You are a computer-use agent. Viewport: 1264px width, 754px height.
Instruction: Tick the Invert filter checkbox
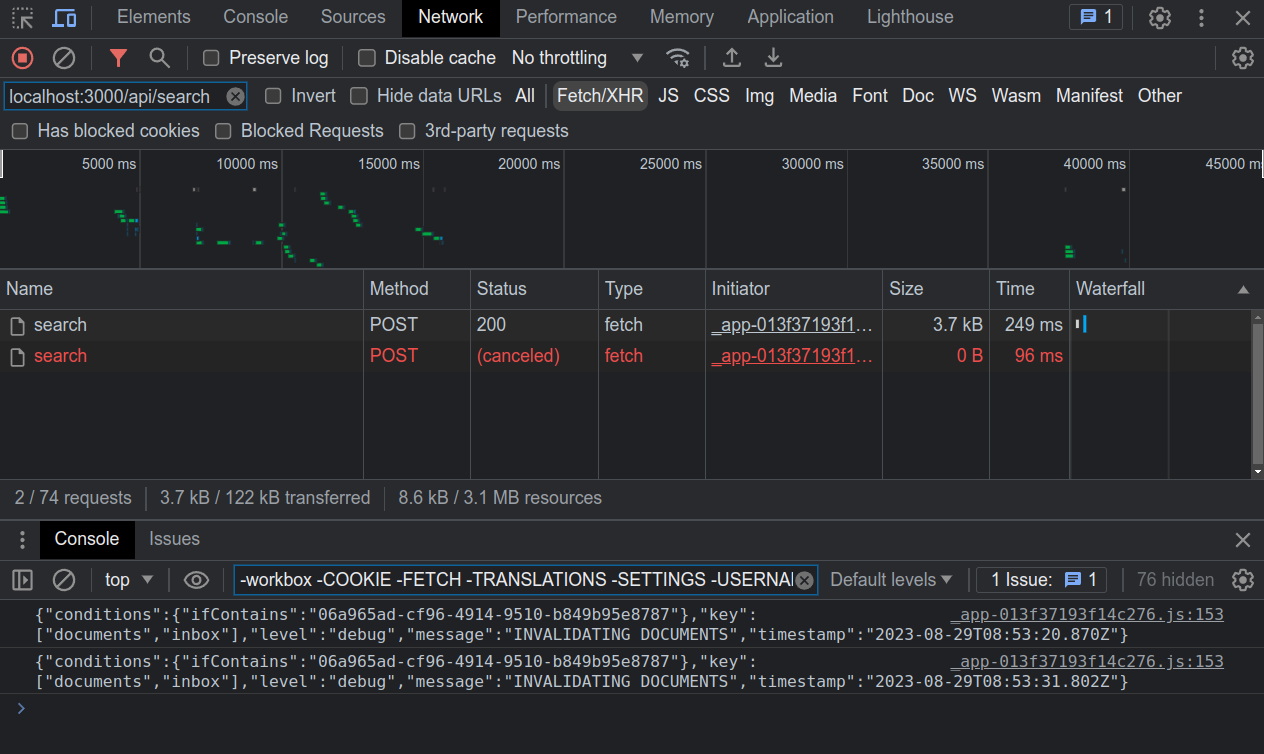point(273,96)
